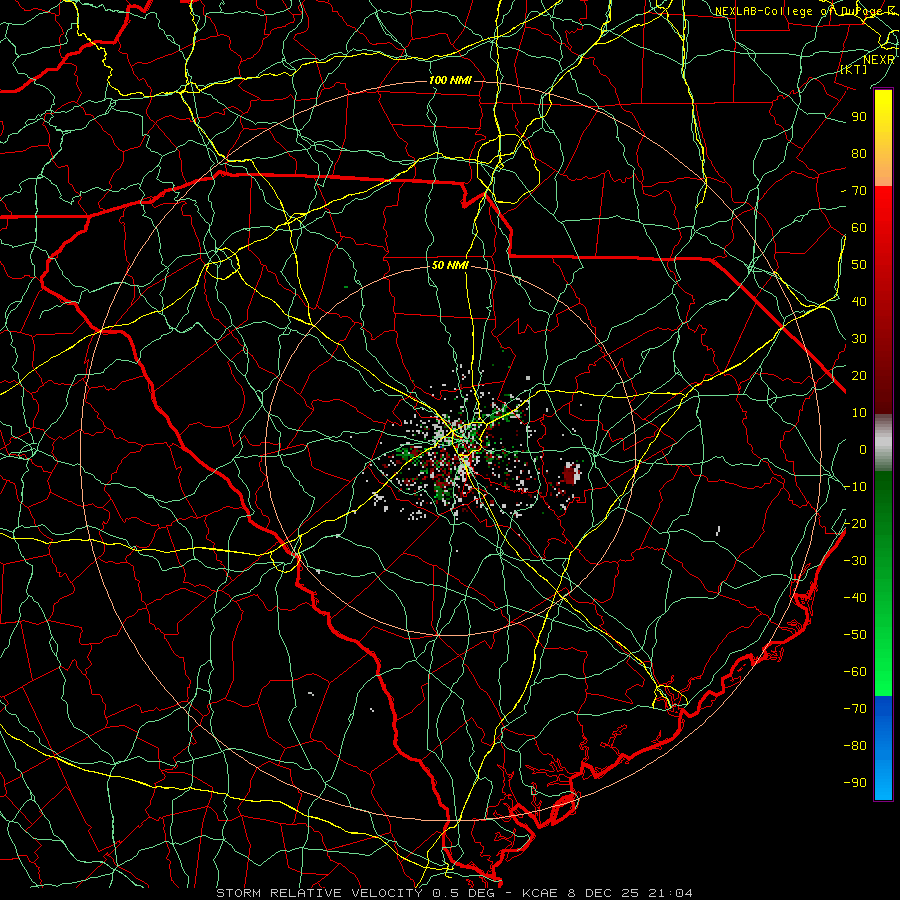Screen dimensions: 900x900
Task: Click the -30 value on velocity scale
Action: 855,561
